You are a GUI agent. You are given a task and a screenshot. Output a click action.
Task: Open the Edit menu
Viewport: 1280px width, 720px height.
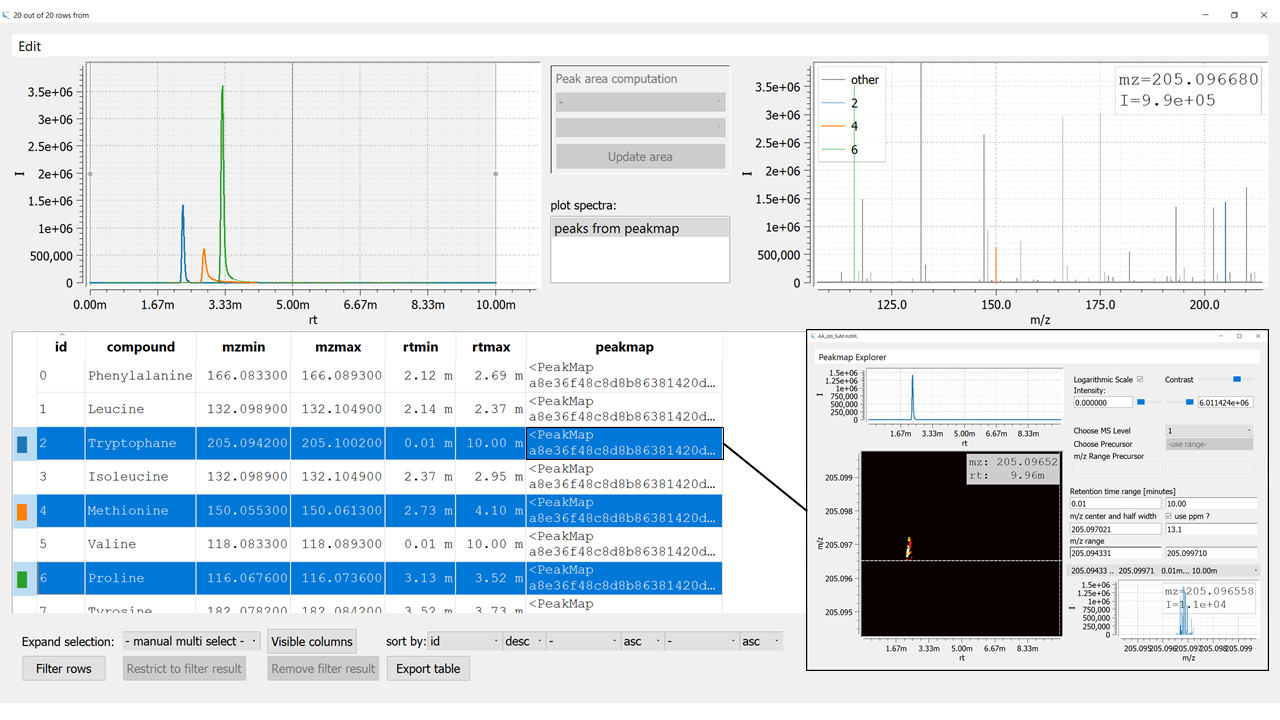(x=30, y=46)
